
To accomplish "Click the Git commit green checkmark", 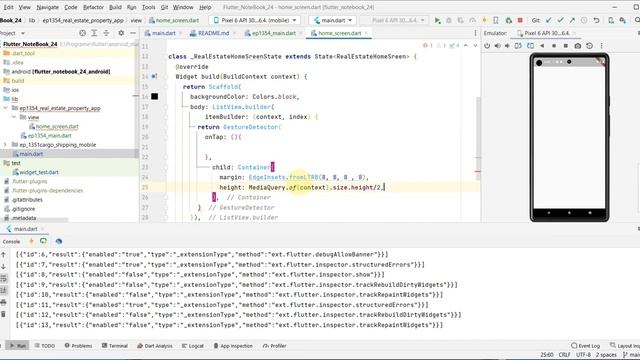I will click(560, 20).
